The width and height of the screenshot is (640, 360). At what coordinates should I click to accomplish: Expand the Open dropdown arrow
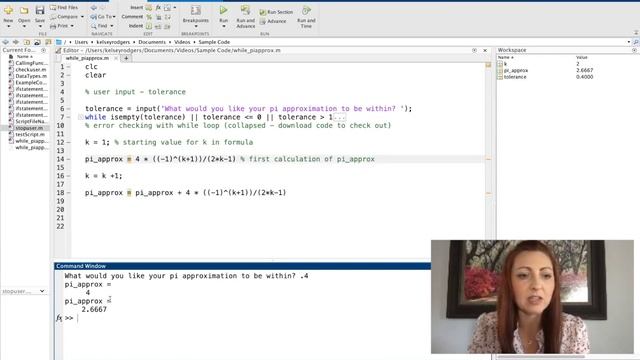pos(24,27)
